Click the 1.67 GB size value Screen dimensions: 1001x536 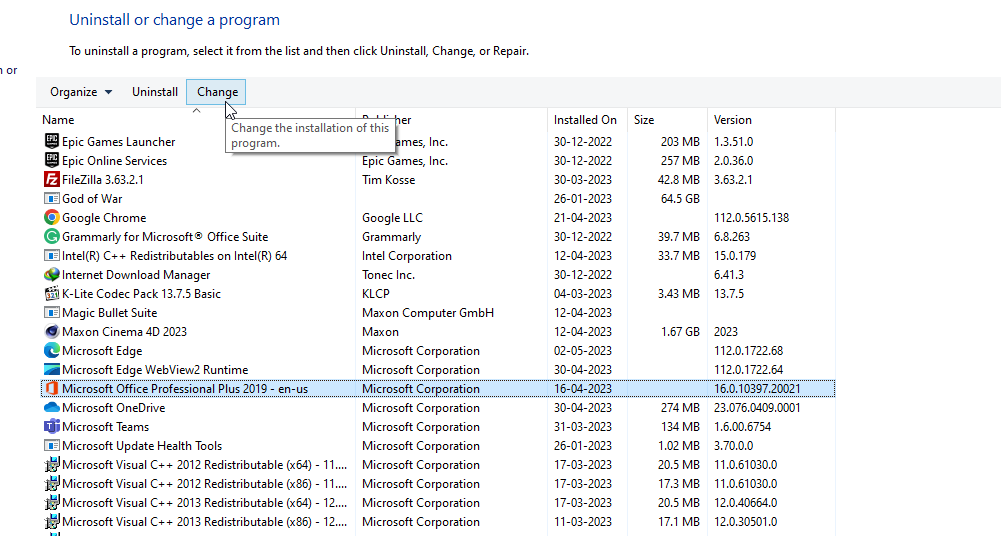click(x=680, y=332)
